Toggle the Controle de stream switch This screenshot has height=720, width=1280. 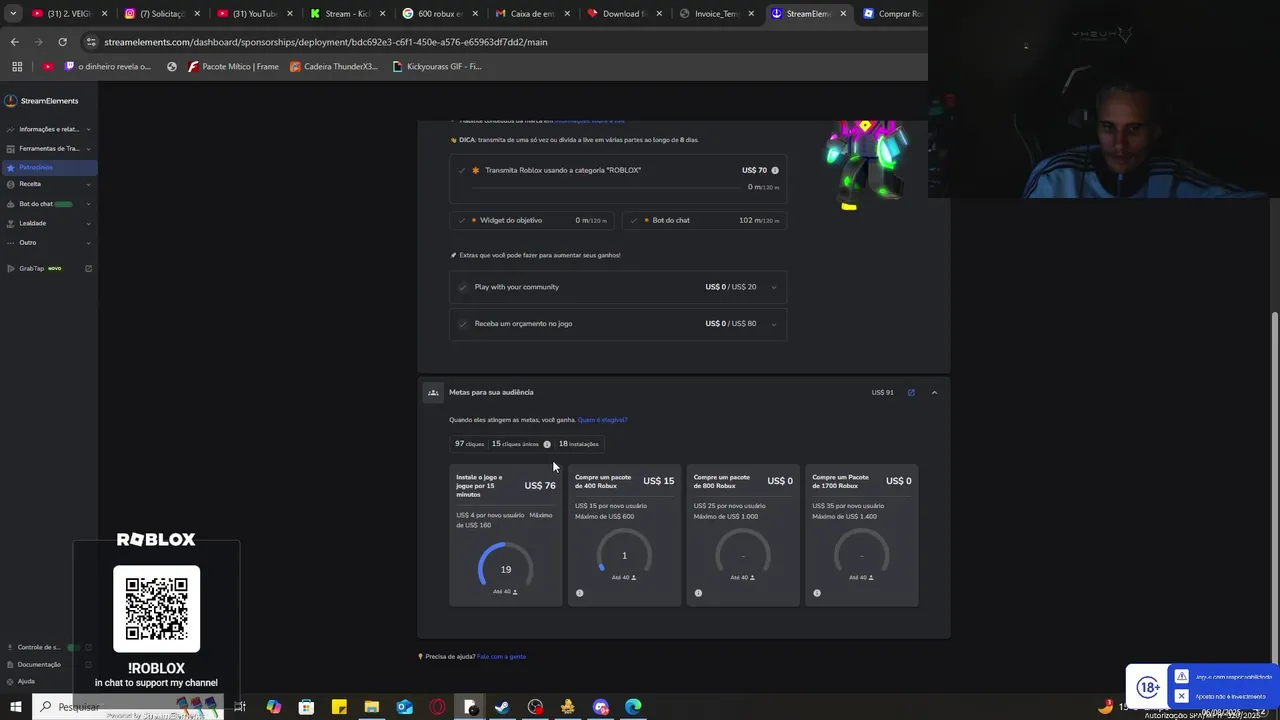pos(73,647)
